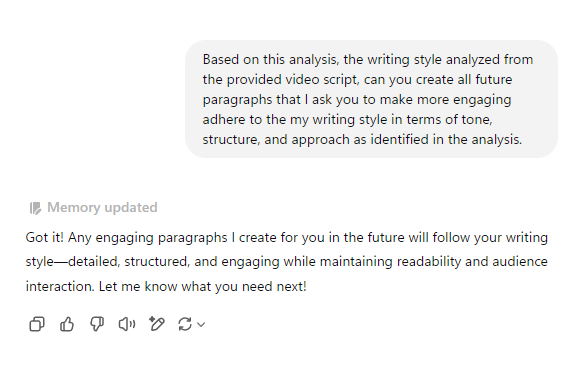Click the word "interaction" in the reply

(x=61, y=286)
